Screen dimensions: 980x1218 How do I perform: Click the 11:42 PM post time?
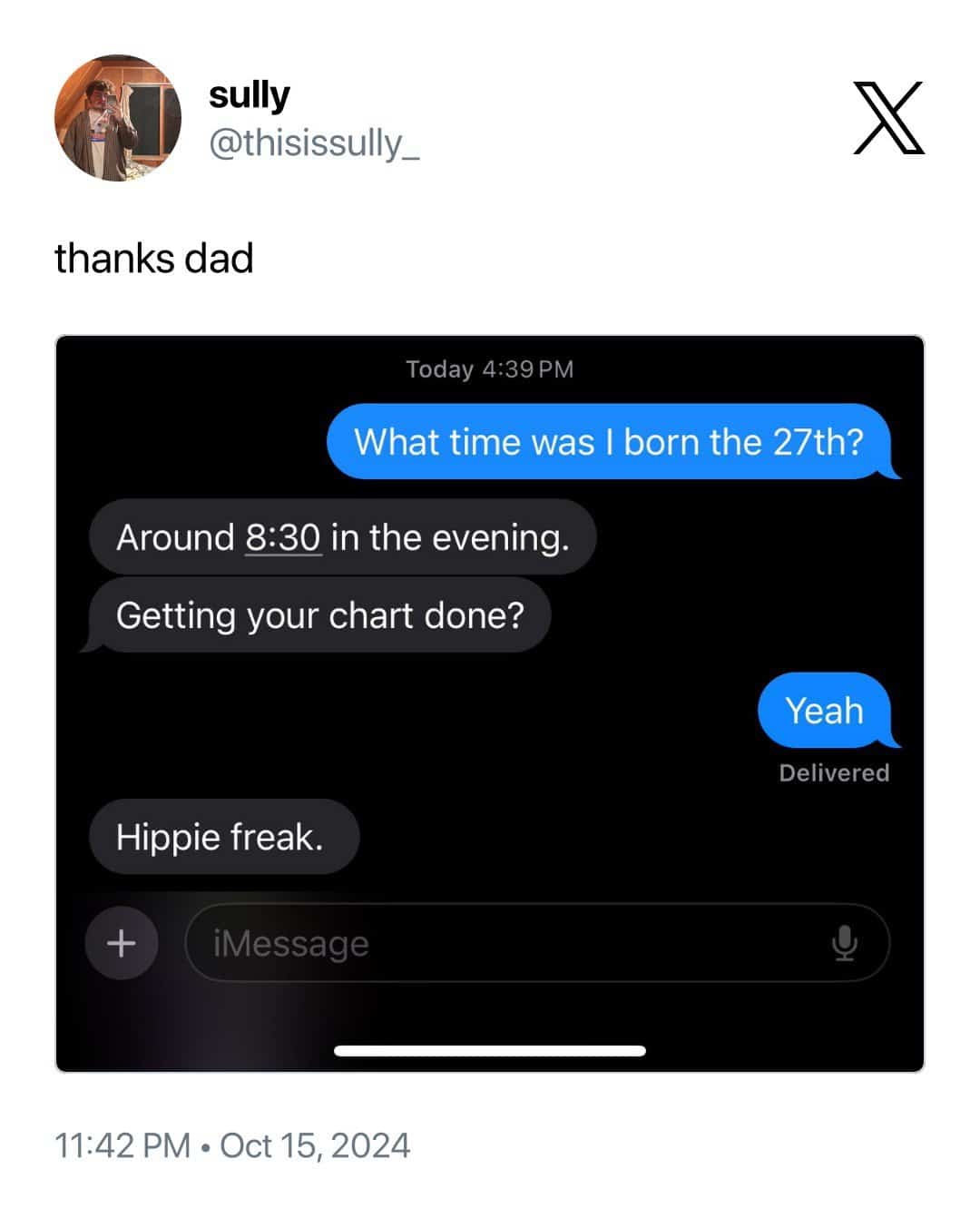coord(122,1145)
